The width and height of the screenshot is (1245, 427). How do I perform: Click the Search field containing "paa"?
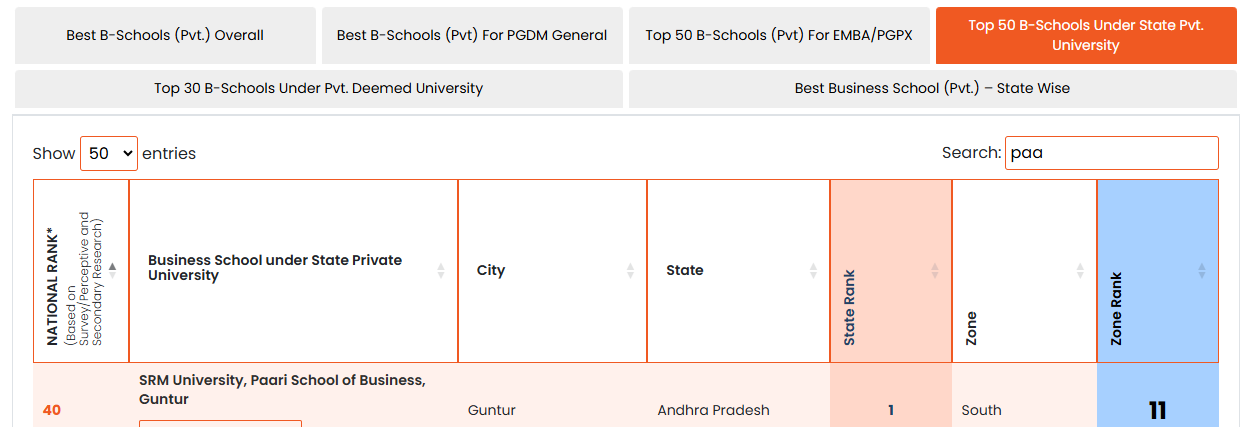(x=1111, y=153)
